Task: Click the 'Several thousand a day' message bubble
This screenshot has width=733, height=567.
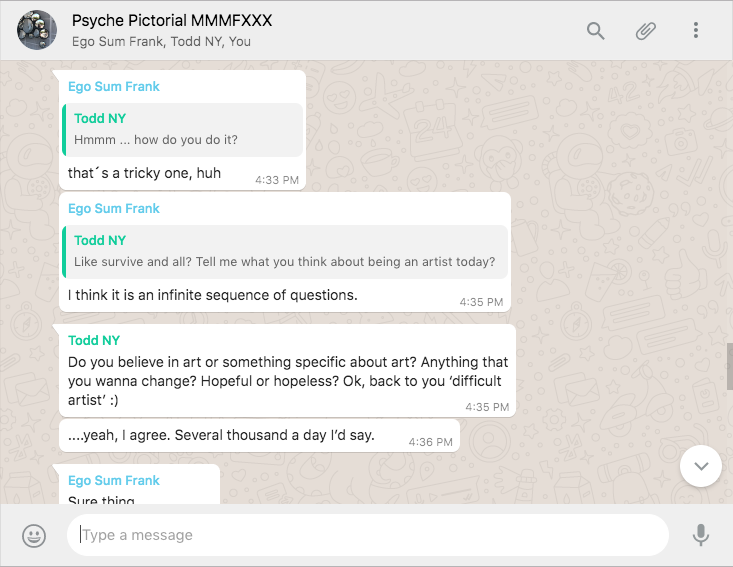Action: [221, 435]
